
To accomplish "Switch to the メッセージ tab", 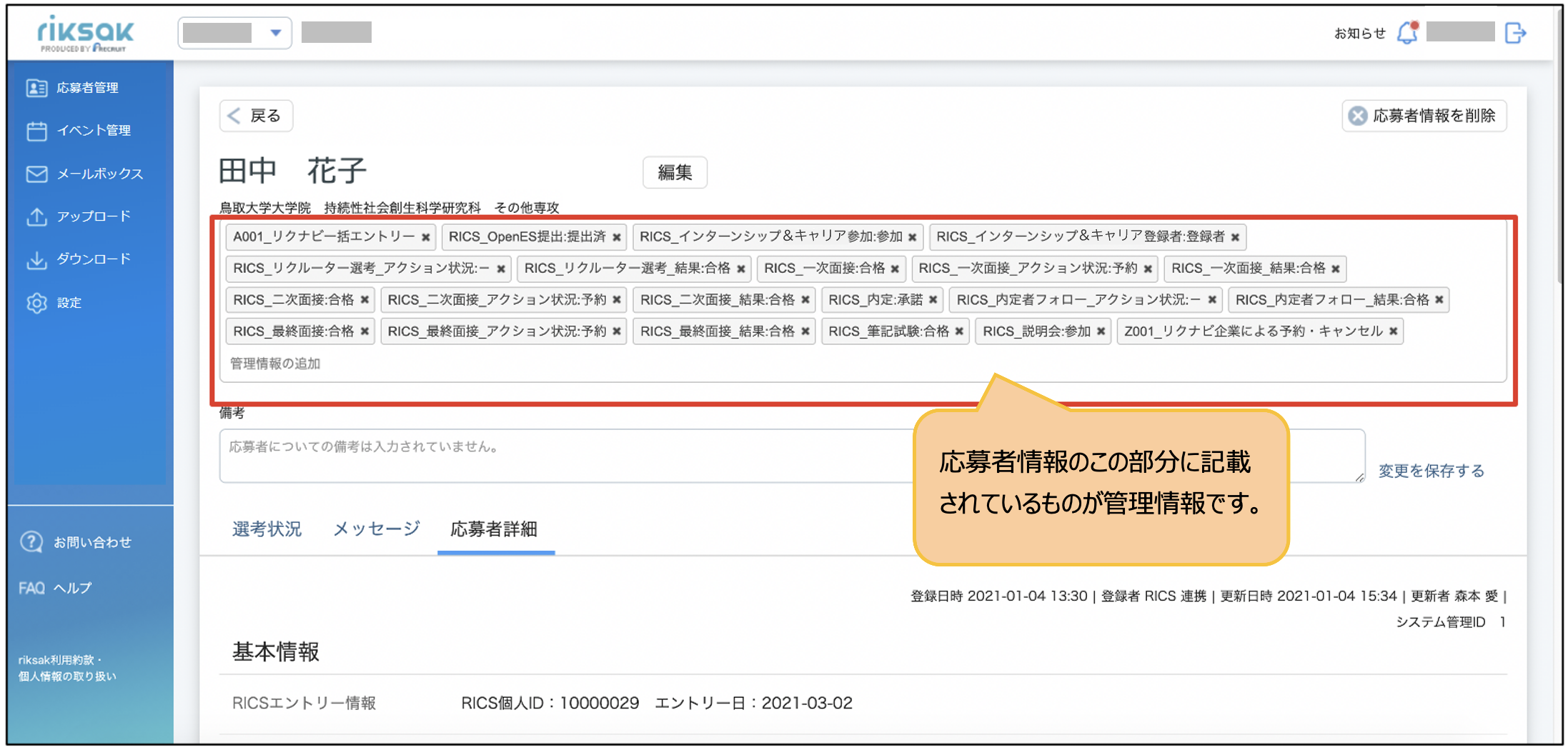I will coord(377,529).
